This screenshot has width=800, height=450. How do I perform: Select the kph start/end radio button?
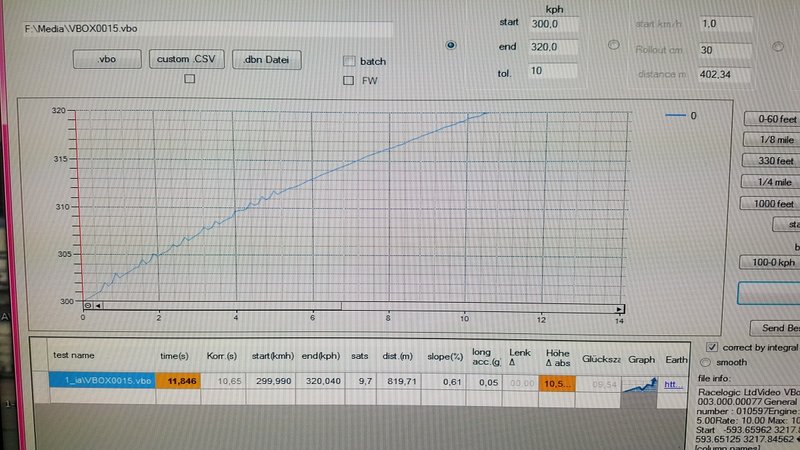(451, 45)
